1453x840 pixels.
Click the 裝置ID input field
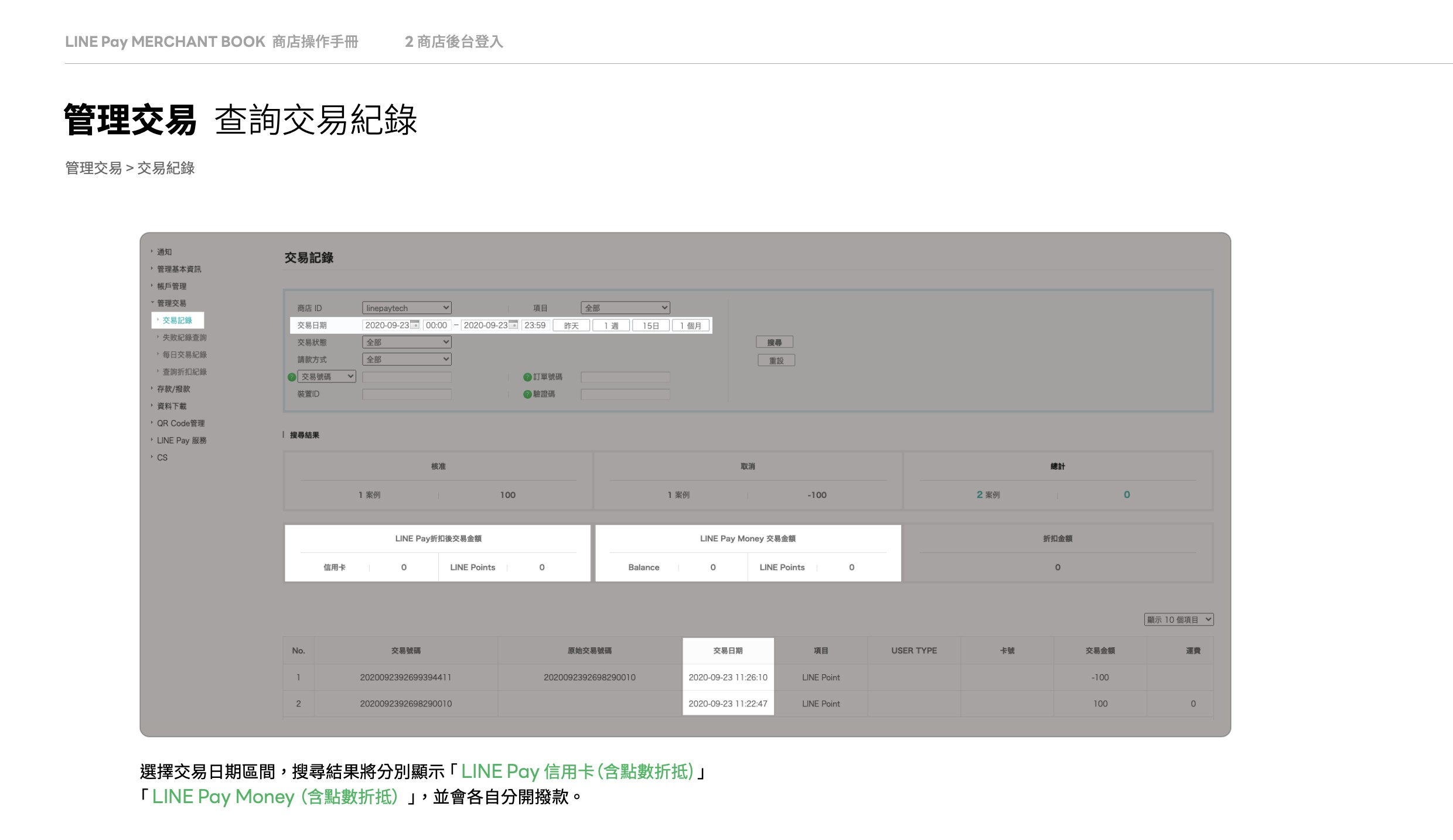tap(407, 394)
